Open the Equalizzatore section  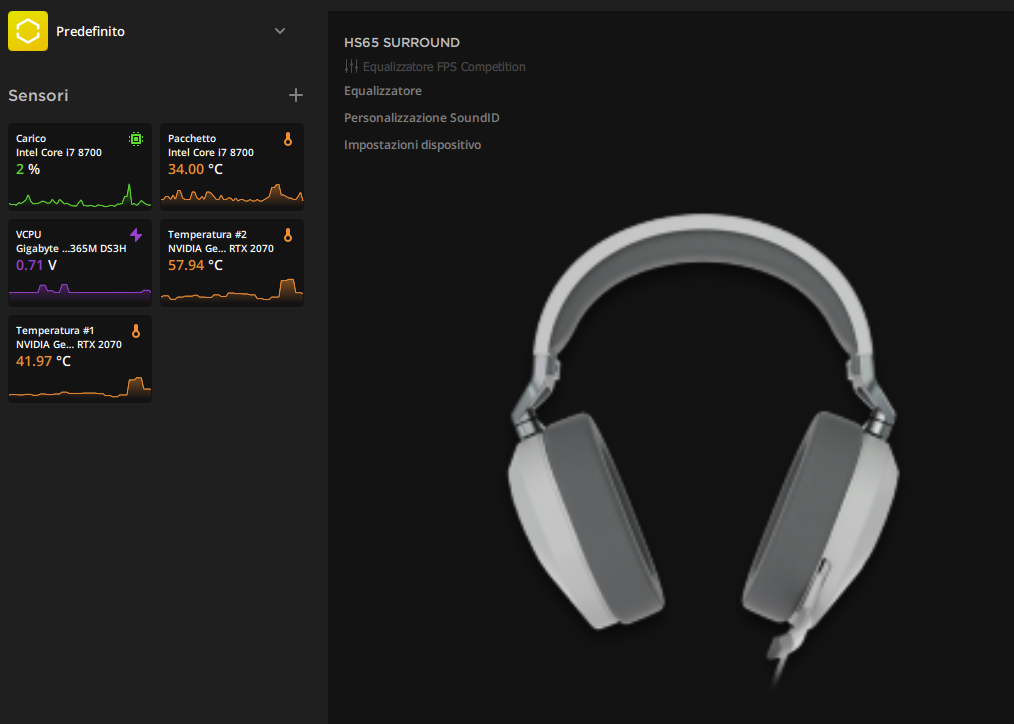pos(383,91)
